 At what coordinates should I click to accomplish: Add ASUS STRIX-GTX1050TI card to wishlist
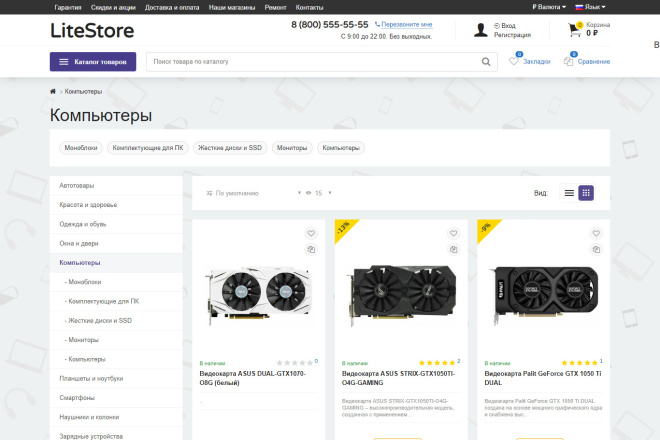[x=453, y=233]
